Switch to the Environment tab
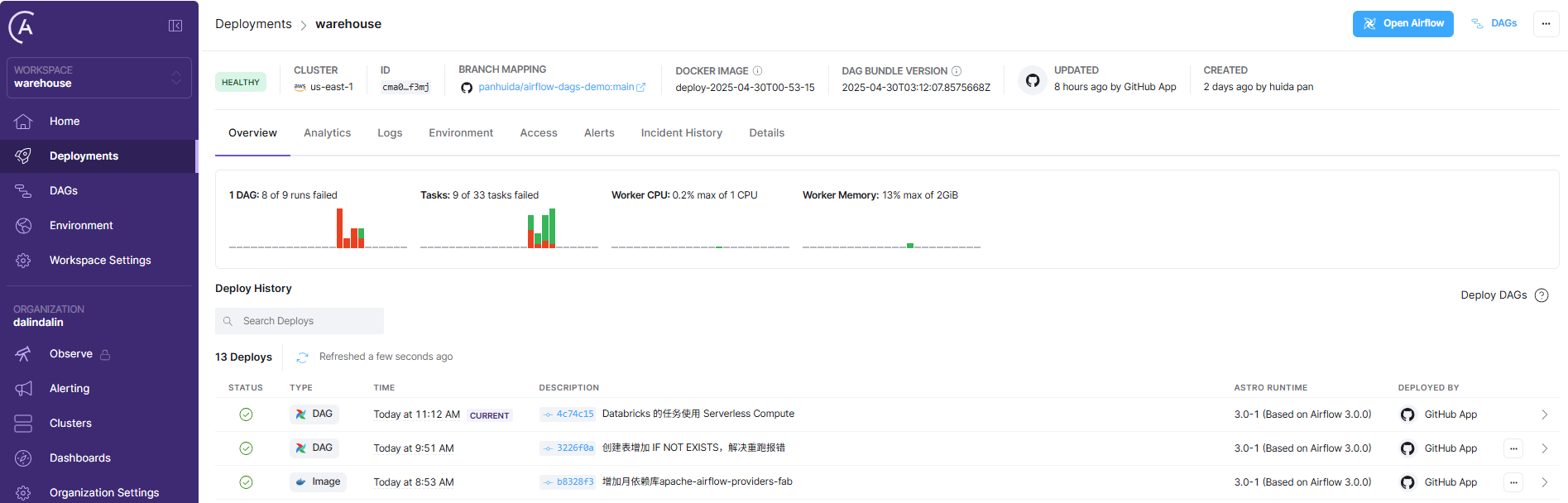1568x503 pixels. click(461, 133)
